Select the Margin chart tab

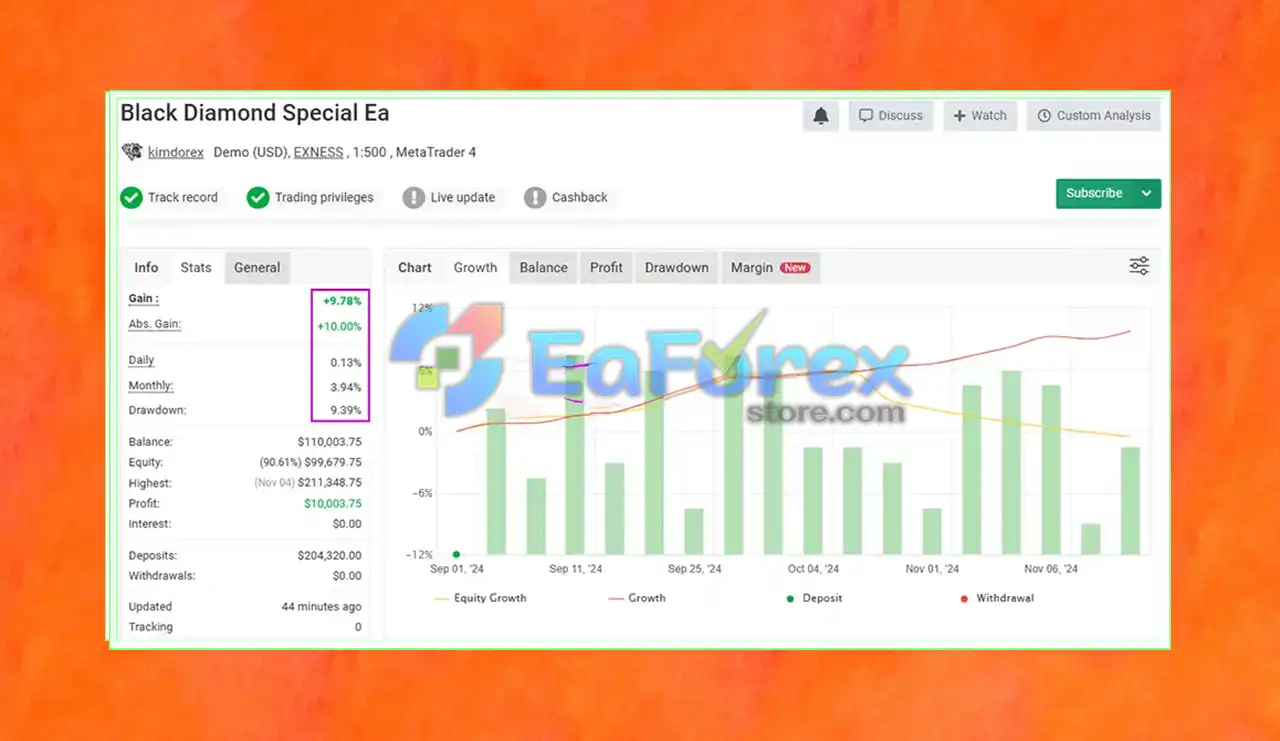click(x=770, y=267)
